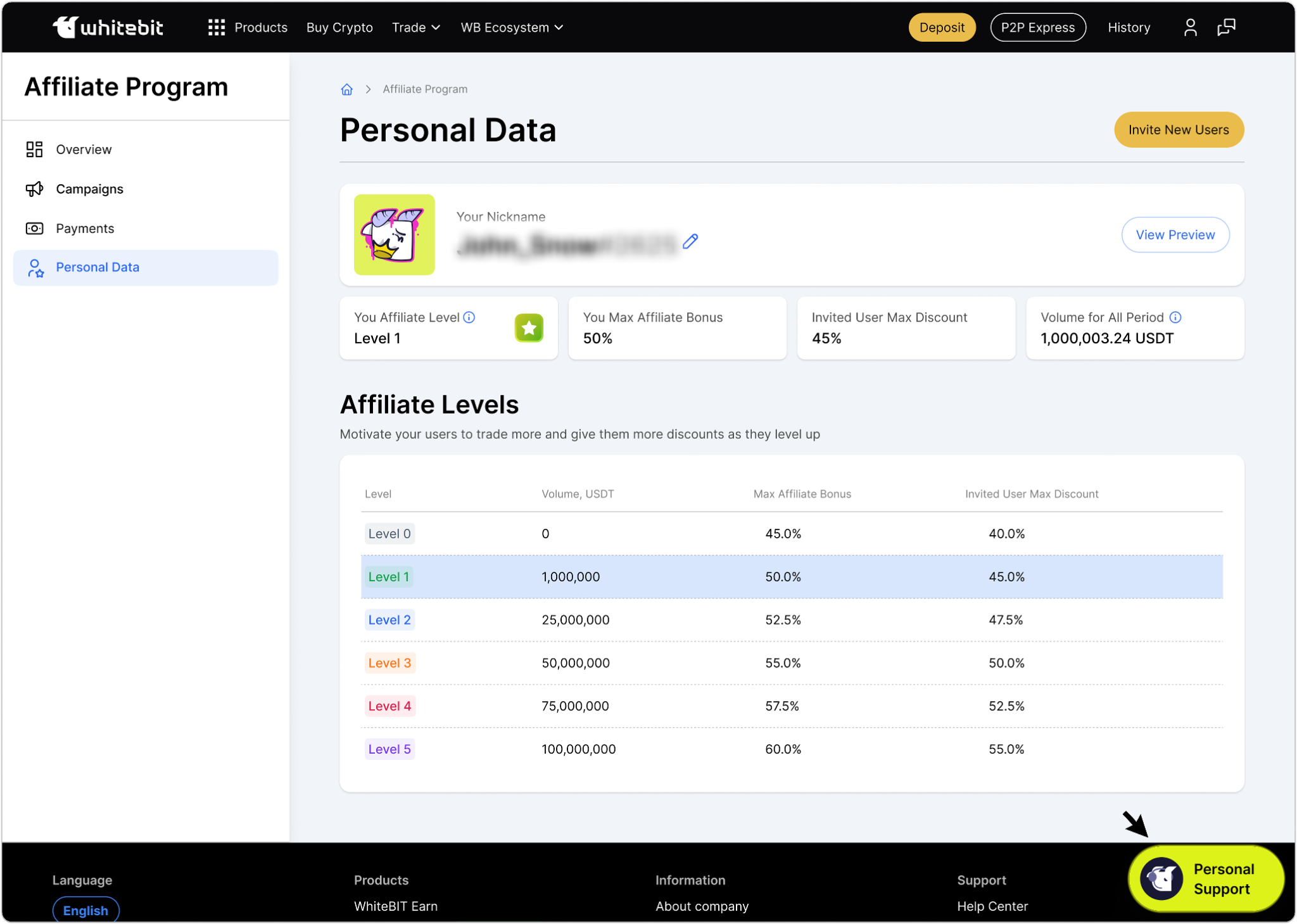Click the green star level badge
Screen dimensions: 1297x924
[x=529, y=328]
